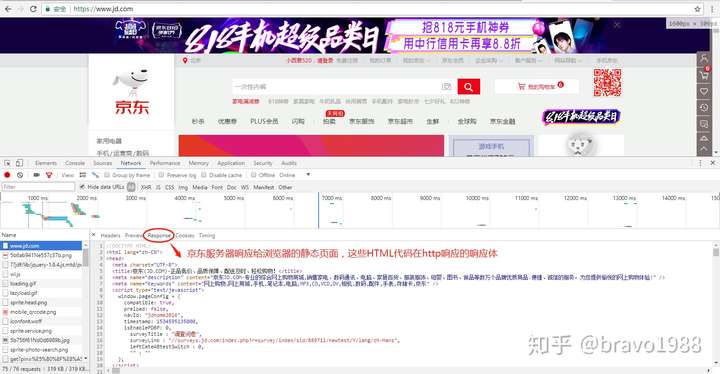Select the mobile_qrcode.png request

pyautogui.click(x=41, y=312)
